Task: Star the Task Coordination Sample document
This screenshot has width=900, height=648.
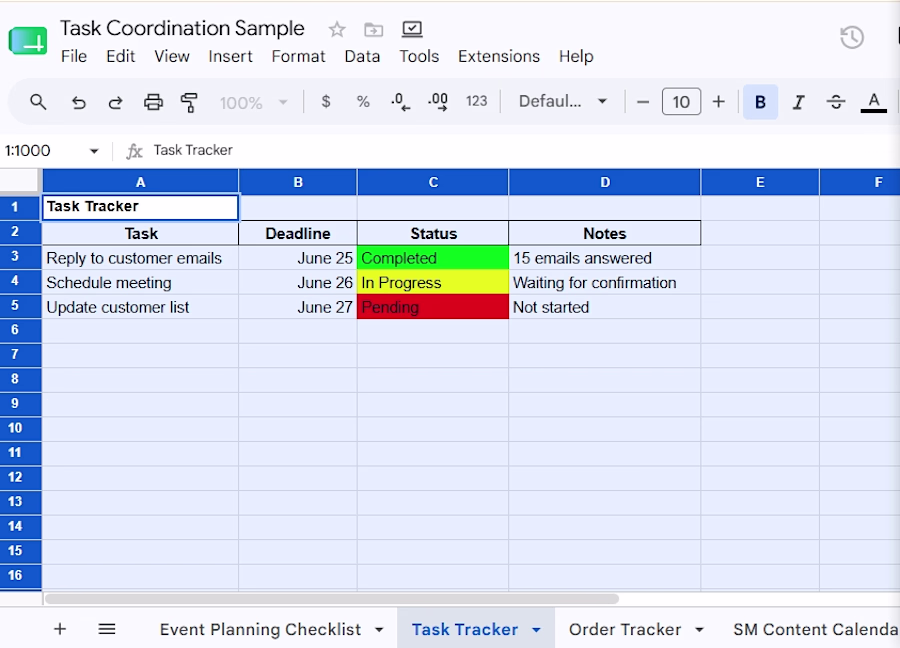Action: (x=337, y=29)
